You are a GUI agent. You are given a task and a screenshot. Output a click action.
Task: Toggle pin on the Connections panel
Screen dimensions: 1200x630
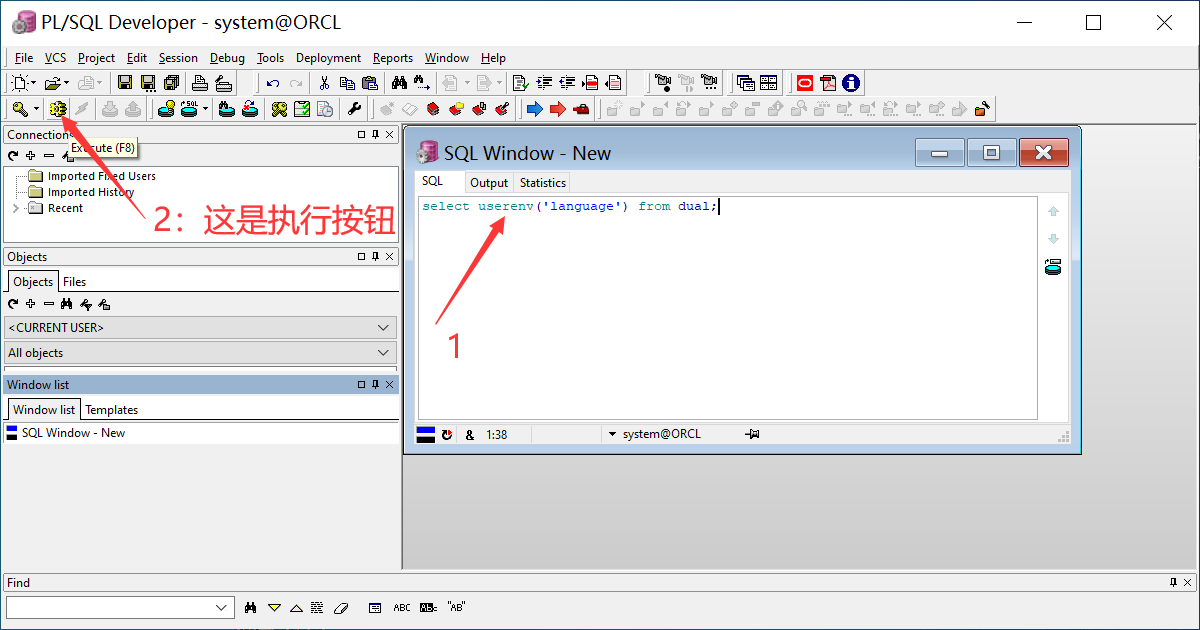(x=375, y=135)
